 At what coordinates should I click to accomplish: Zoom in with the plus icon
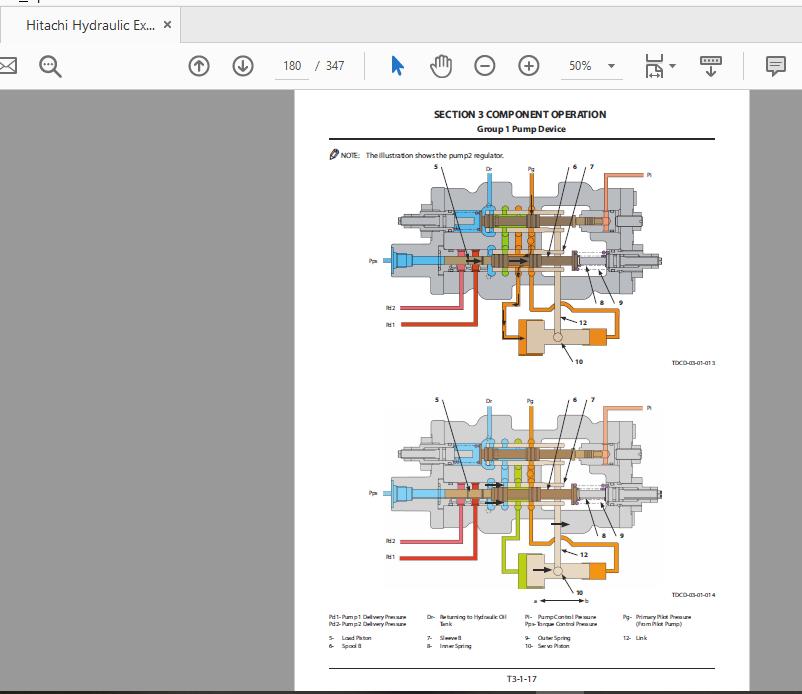coord(528,66)
